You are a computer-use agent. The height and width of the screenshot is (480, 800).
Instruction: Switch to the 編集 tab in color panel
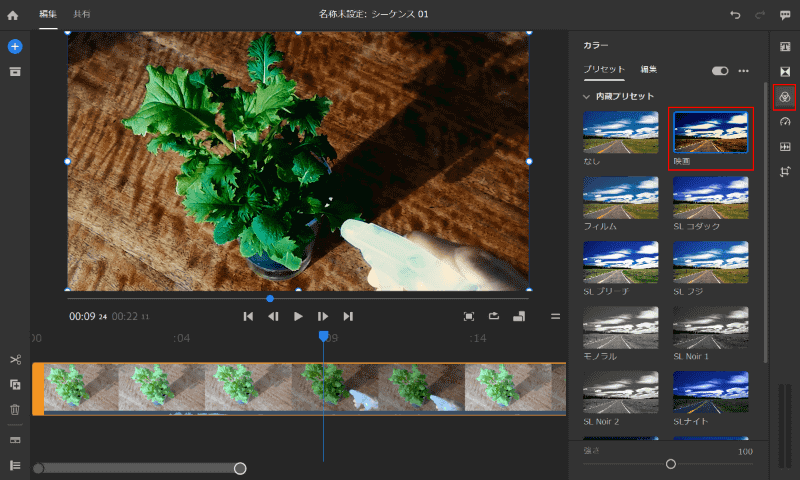(649, 70)
